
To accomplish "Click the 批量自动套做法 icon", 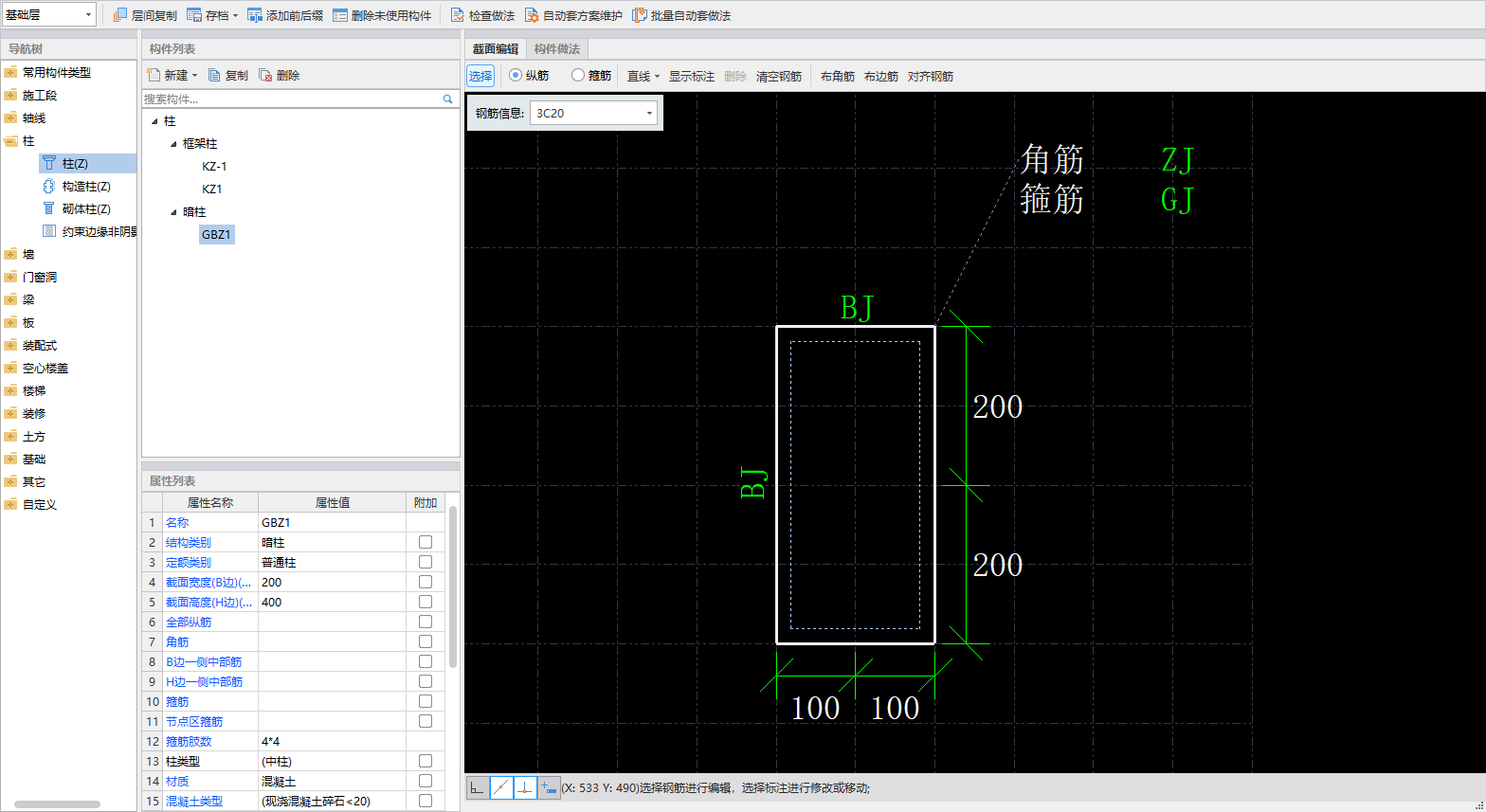I will 640,15.
